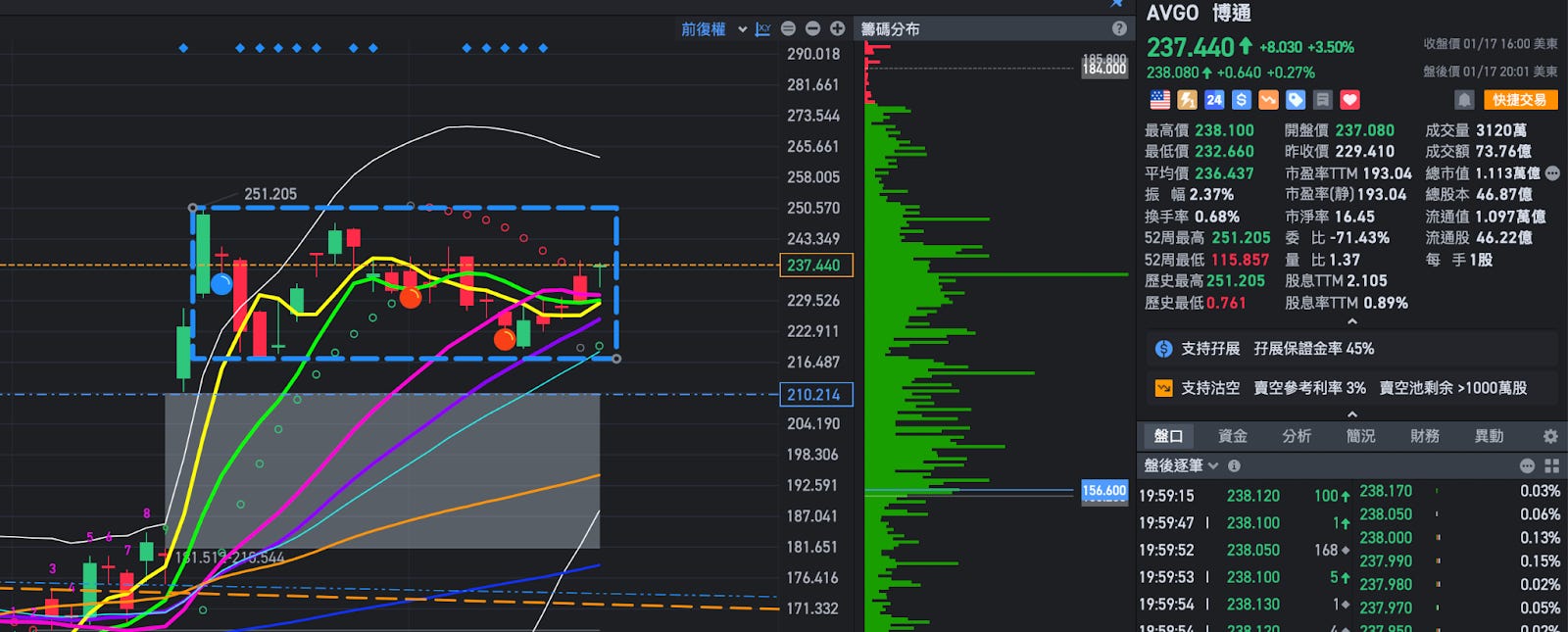The height and width of the screenshot is (632, 1568).
Task: Click the US flag market icon
Action: [x=1159, y=100]
